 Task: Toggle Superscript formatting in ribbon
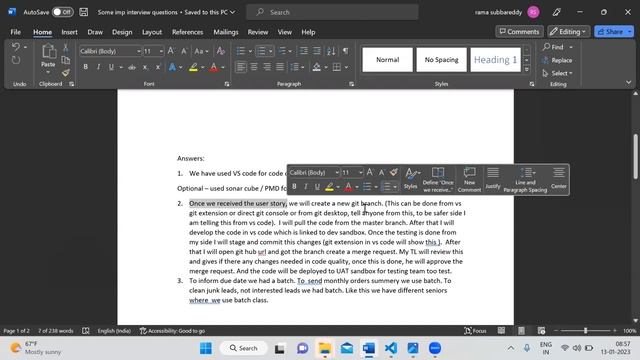pyautogui.click(x=158, y=67)
